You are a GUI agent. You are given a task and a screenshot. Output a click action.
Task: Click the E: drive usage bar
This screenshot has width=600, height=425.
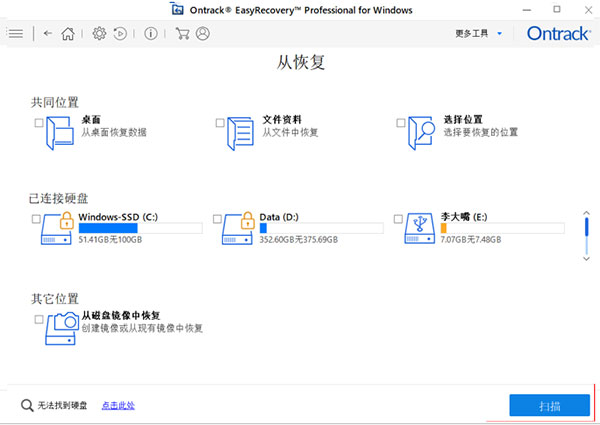click(502, 228)
